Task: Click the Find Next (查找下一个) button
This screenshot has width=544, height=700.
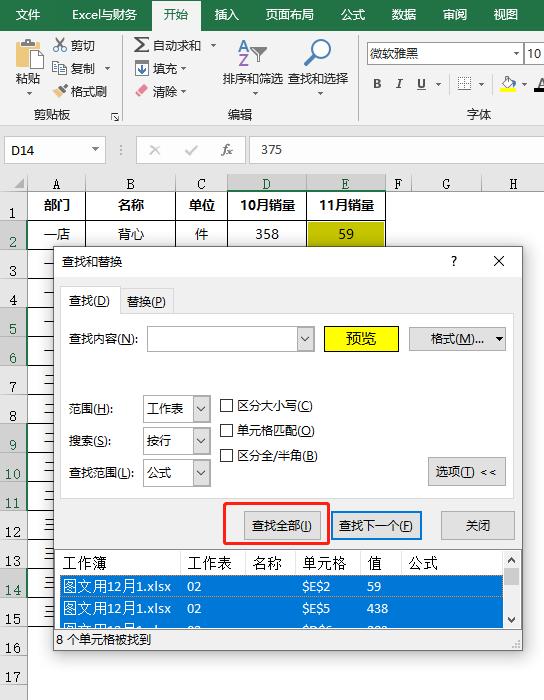Action: [376, 525]
